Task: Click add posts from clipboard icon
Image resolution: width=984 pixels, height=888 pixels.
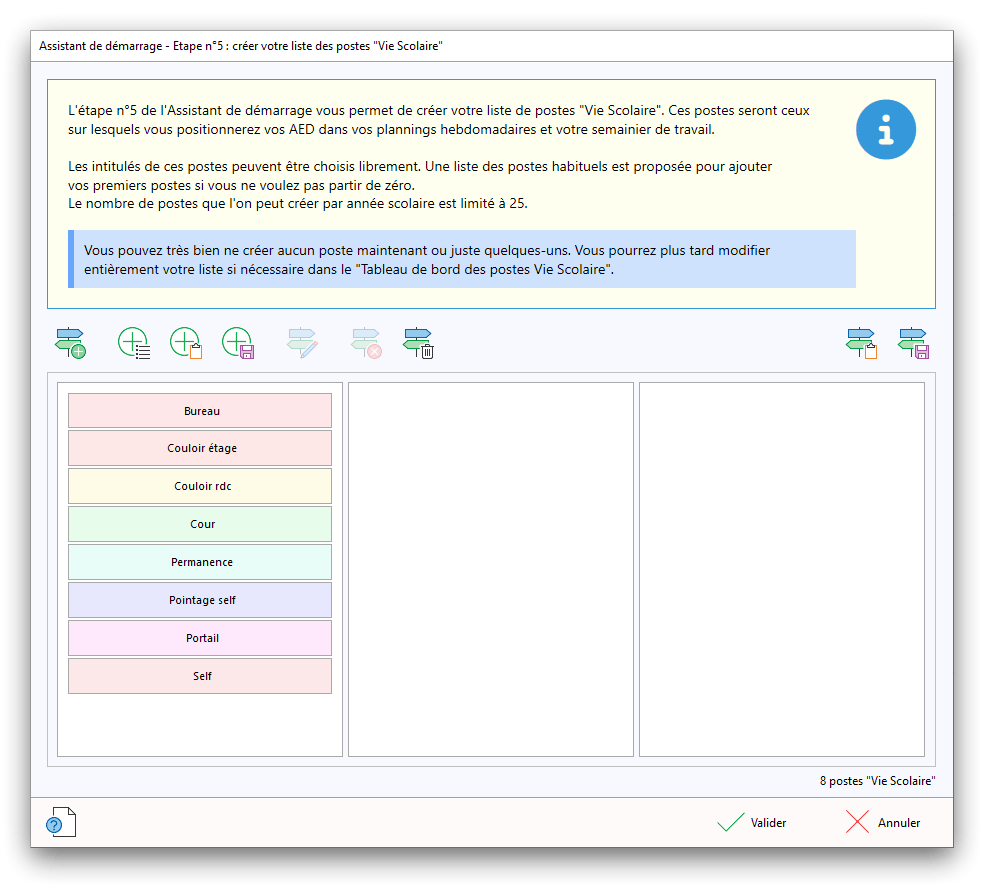Action: 186,343
